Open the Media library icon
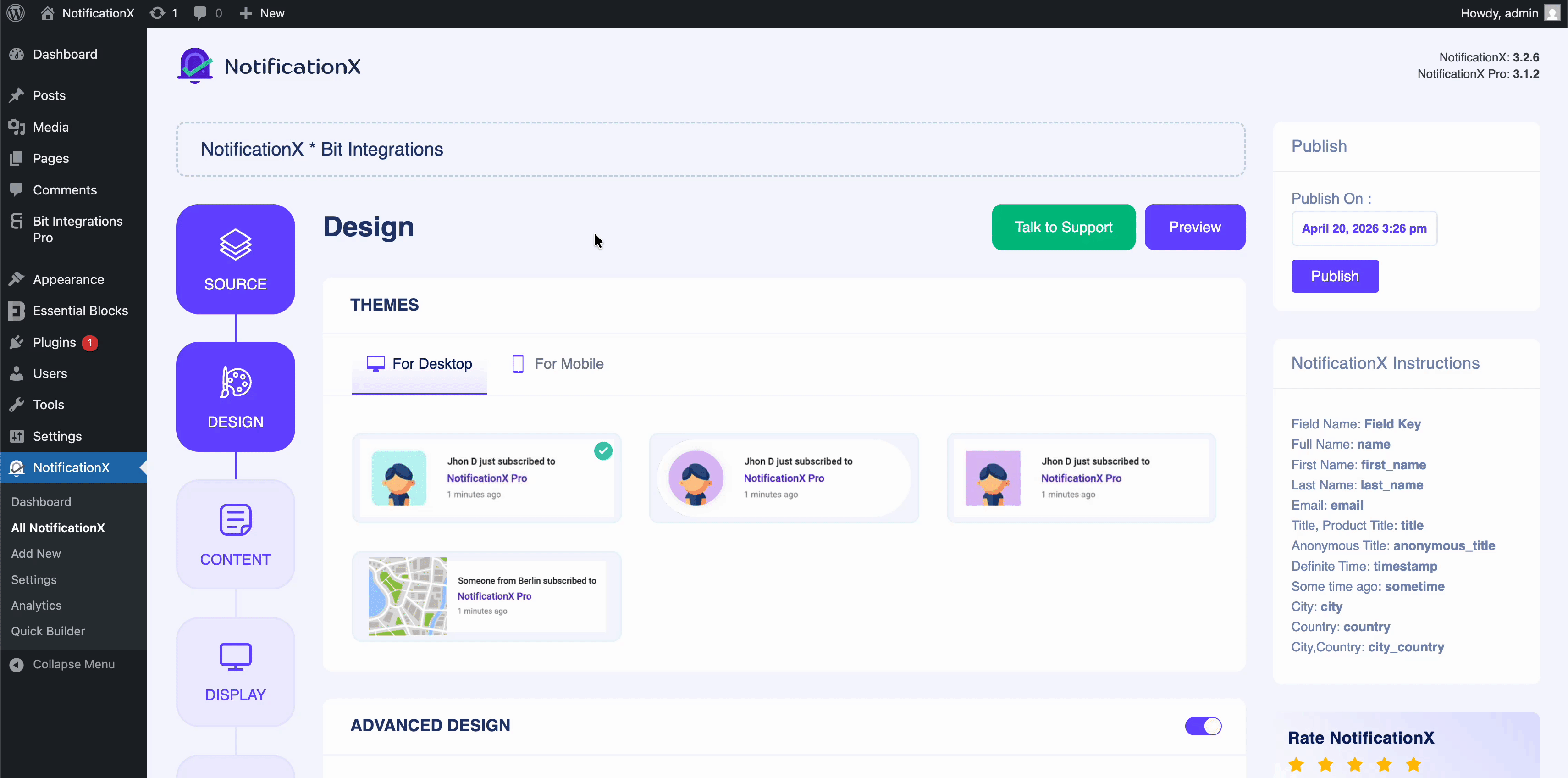 [17, 127]
